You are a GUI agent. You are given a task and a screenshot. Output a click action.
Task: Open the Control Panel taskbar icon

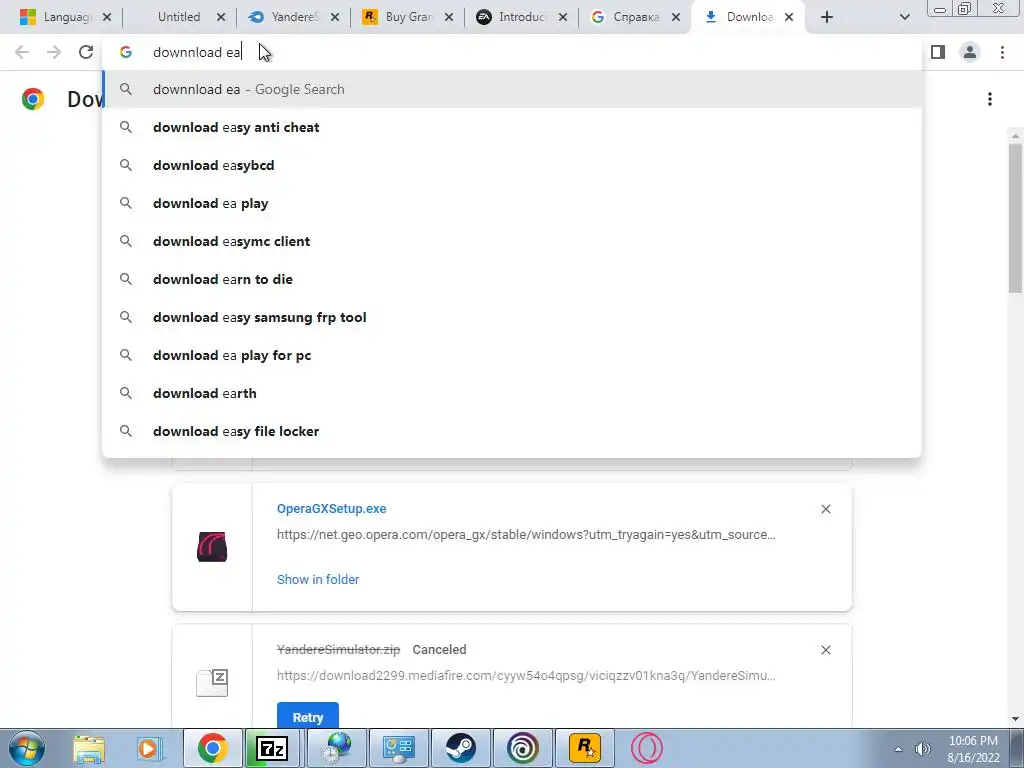tap(399, 748)
